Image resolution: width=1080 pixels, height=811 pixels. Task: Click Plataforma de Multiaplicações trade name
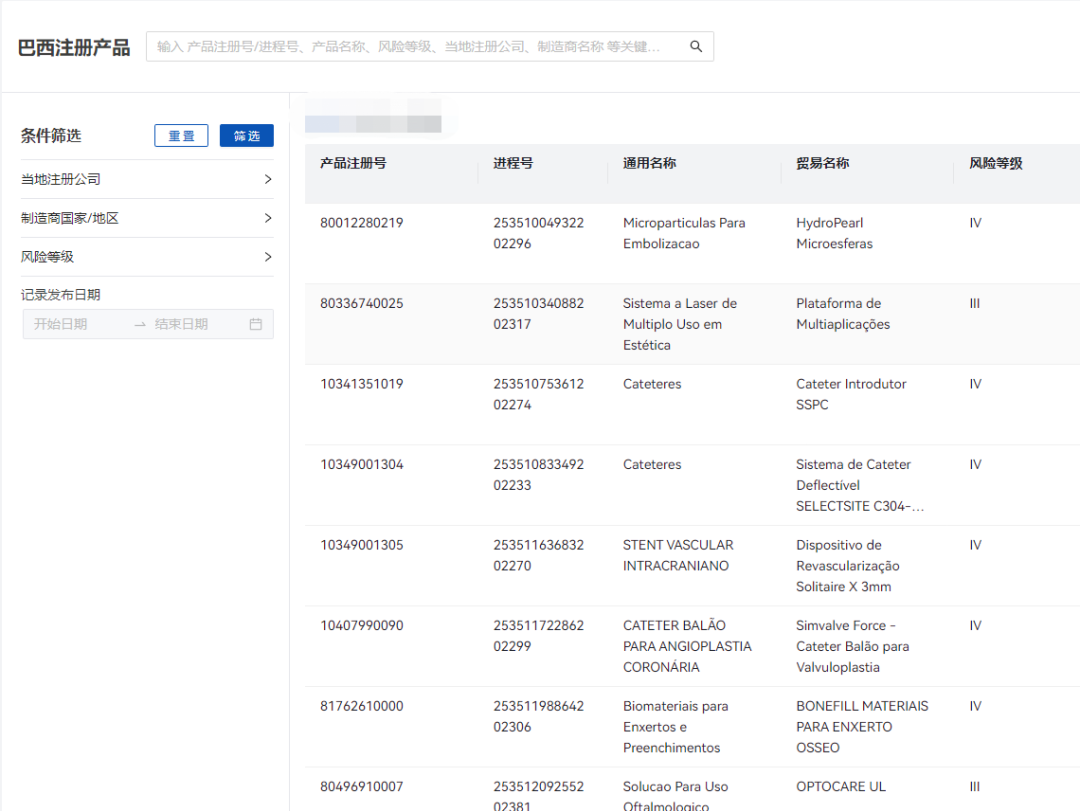pos(843,314)
